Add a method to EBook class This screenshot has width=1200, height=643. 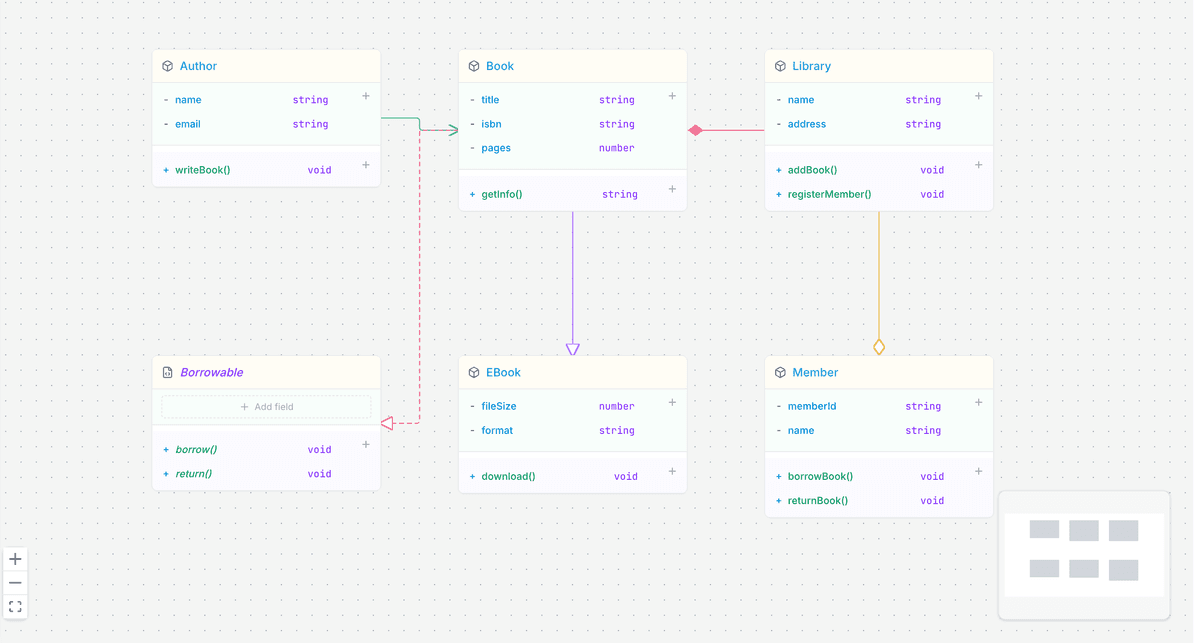[672, 471]
